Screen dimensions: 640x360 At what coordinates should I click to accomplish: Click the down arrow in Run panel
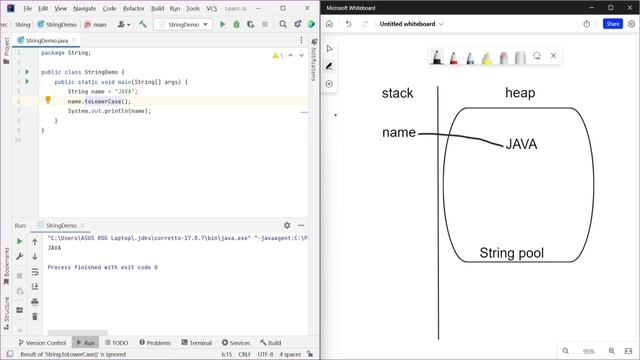(35, 257)
